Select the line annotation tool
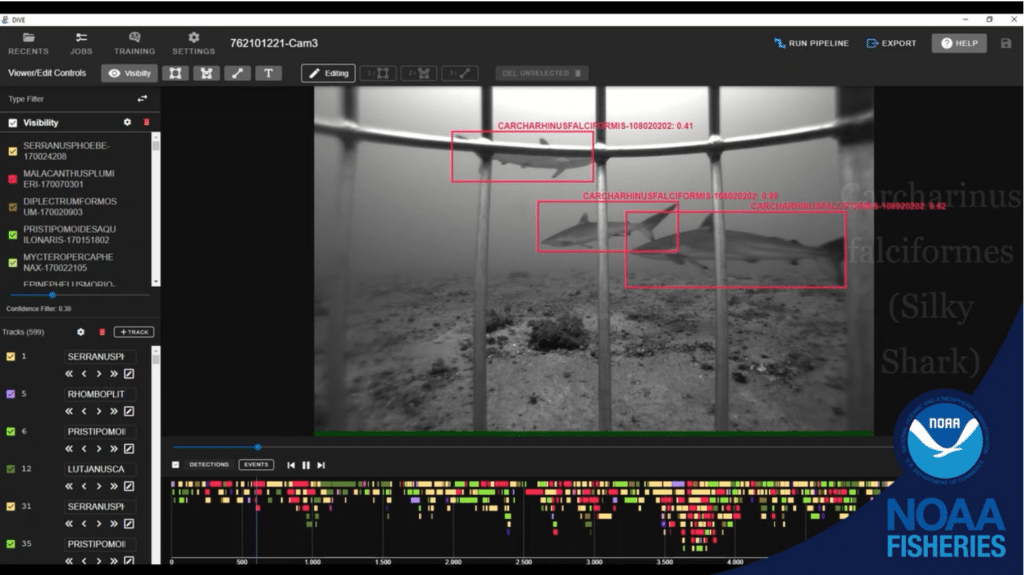This screenshot has height=575, width=1024. pos(238,73)
